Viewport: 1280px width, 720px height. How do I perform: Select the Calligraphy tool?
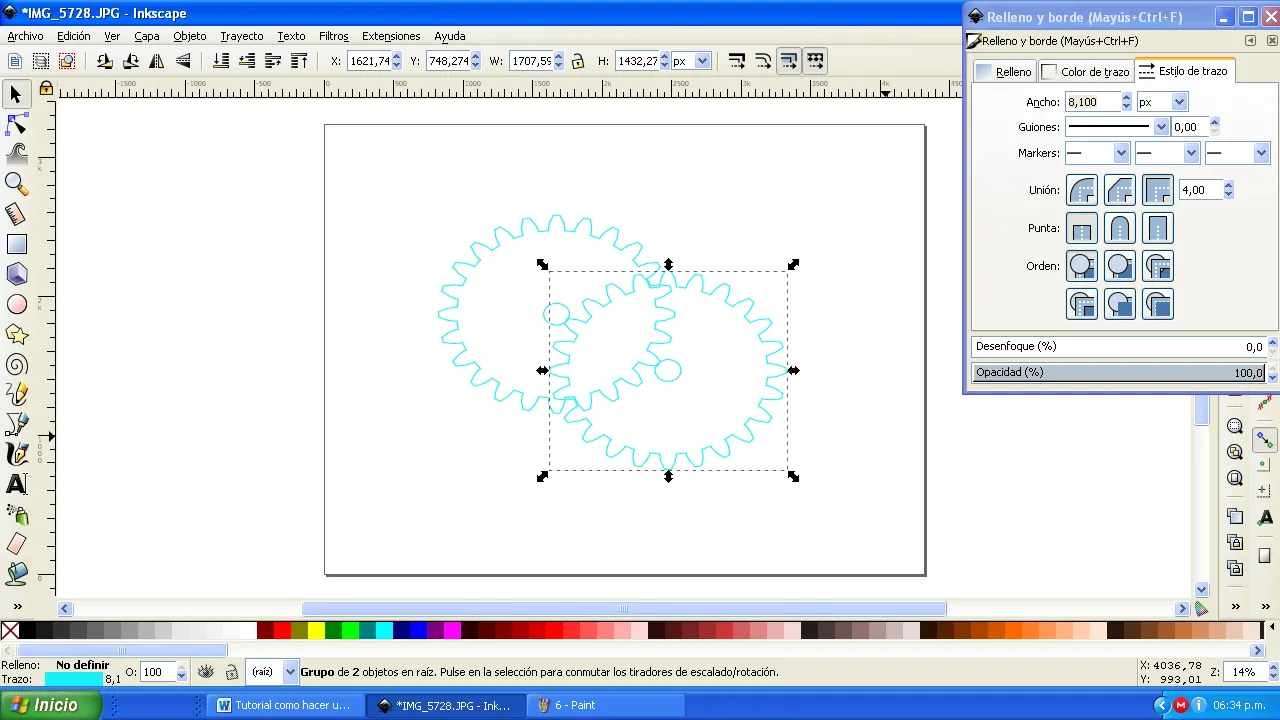16,454
